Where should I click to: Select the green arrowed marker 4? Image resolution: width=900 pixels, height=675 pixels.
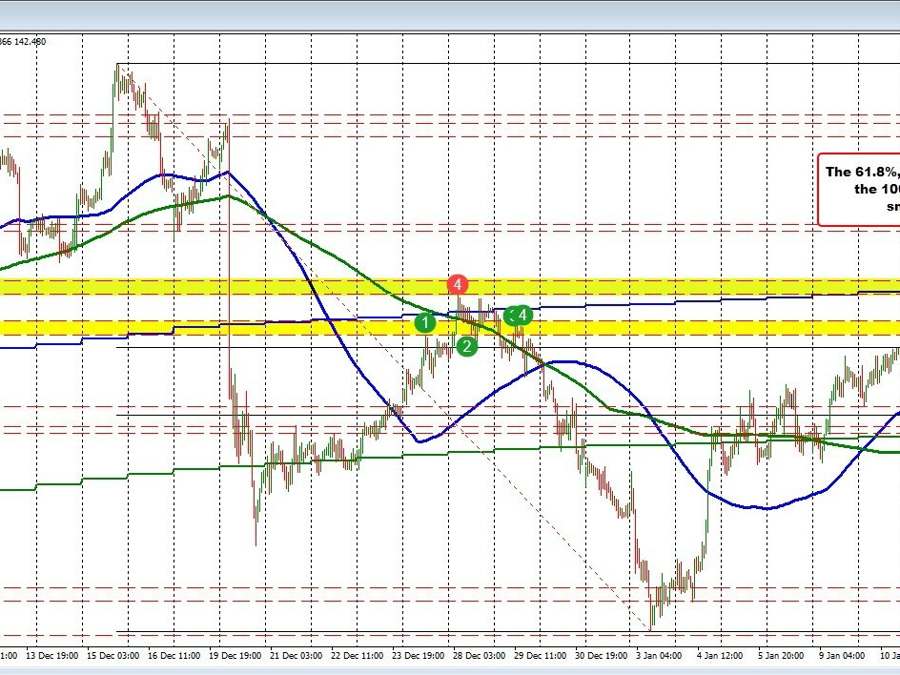click(519, 316)
